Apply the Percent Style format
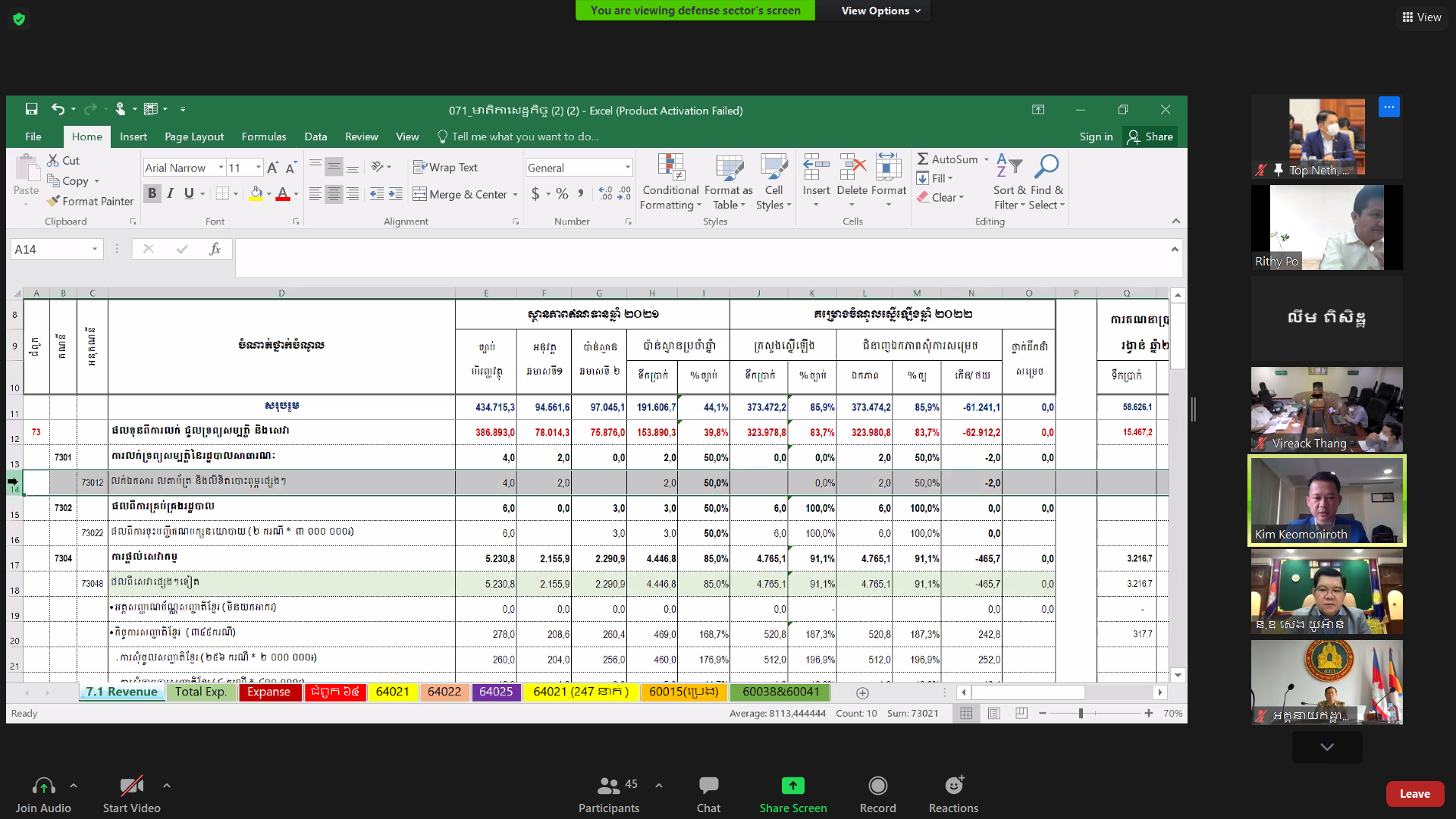Image resolution: width=1456 pixels, height=819 pixels. click(x=562, y=194)
